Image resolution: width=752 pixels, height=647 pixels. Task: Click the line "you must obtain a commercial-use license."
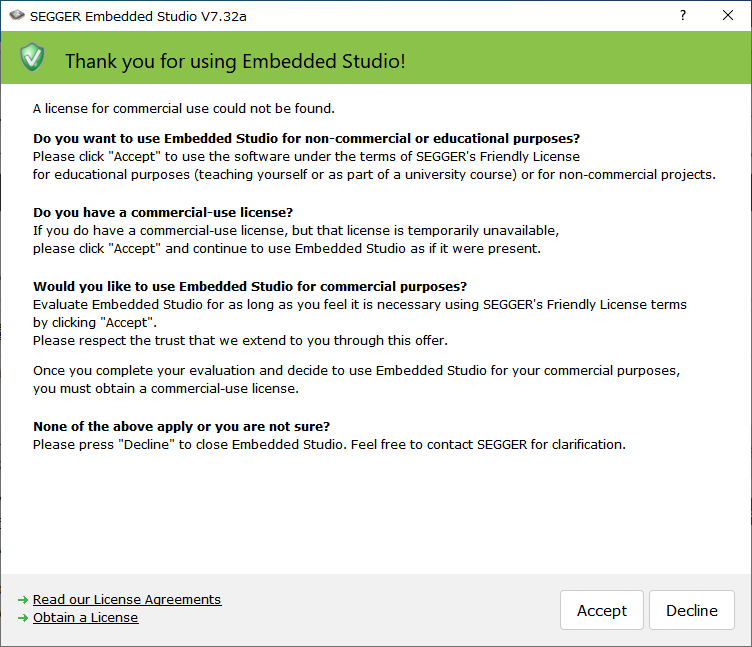(166, 388)
